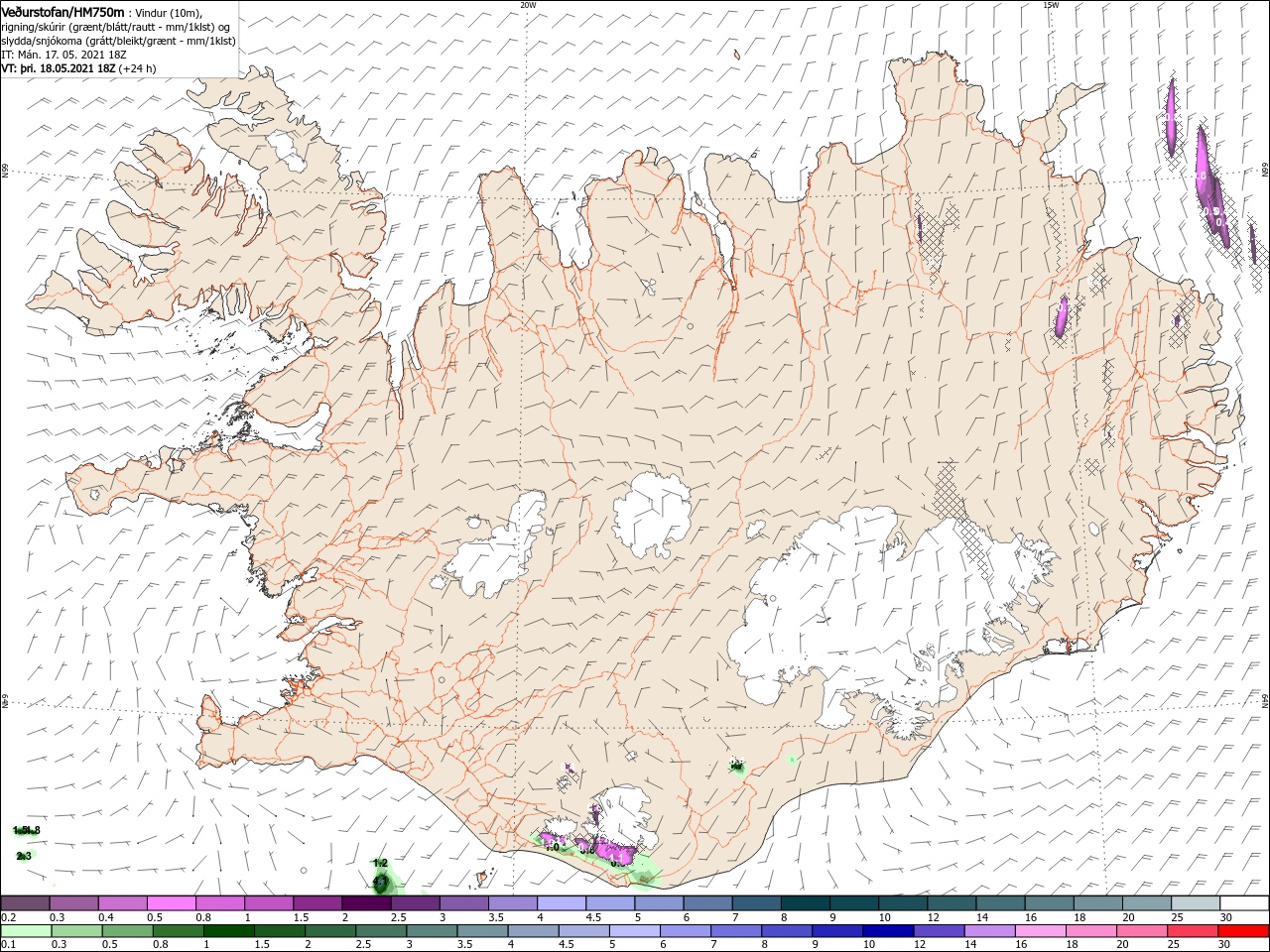This screenshot has width=1270, height=952.
Task: Click the 10 label in the upper legend
Action: pyautogui.click(x=883, y=917)
